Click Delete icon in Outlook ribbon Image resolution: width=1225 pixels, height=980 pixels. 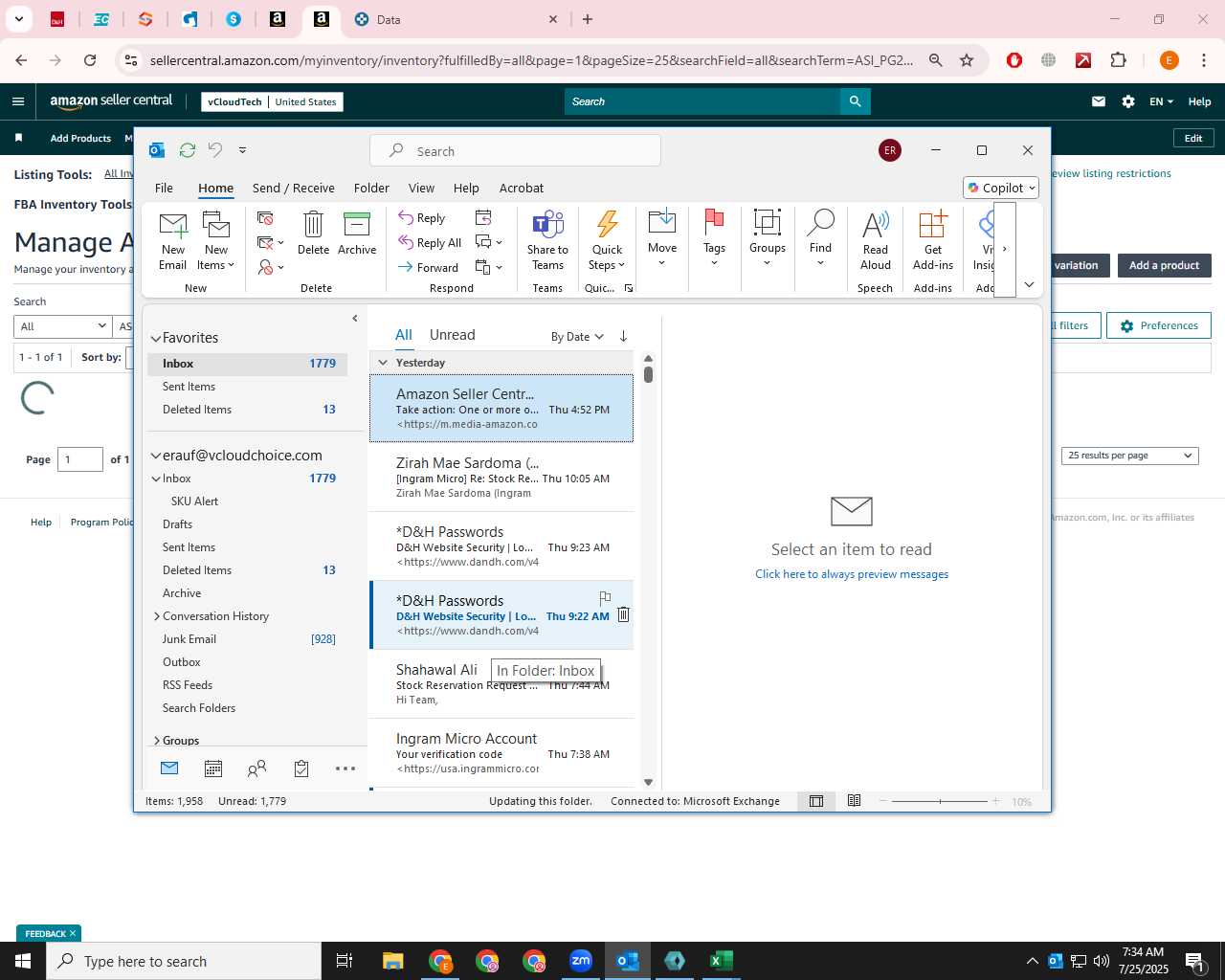pyautogui.click(x=313, y=233)
